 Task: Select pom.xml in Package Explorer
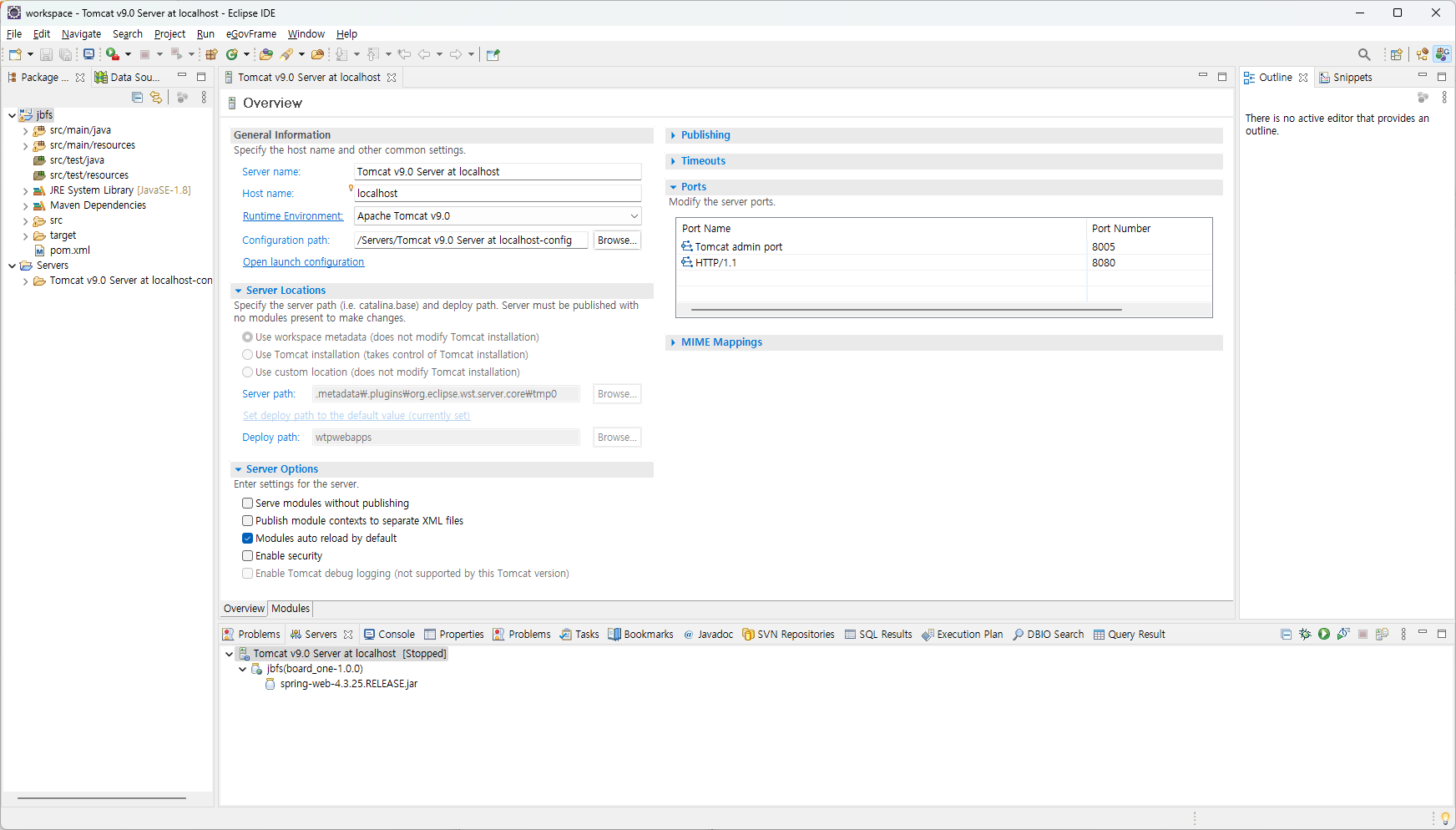pos(62,251)
